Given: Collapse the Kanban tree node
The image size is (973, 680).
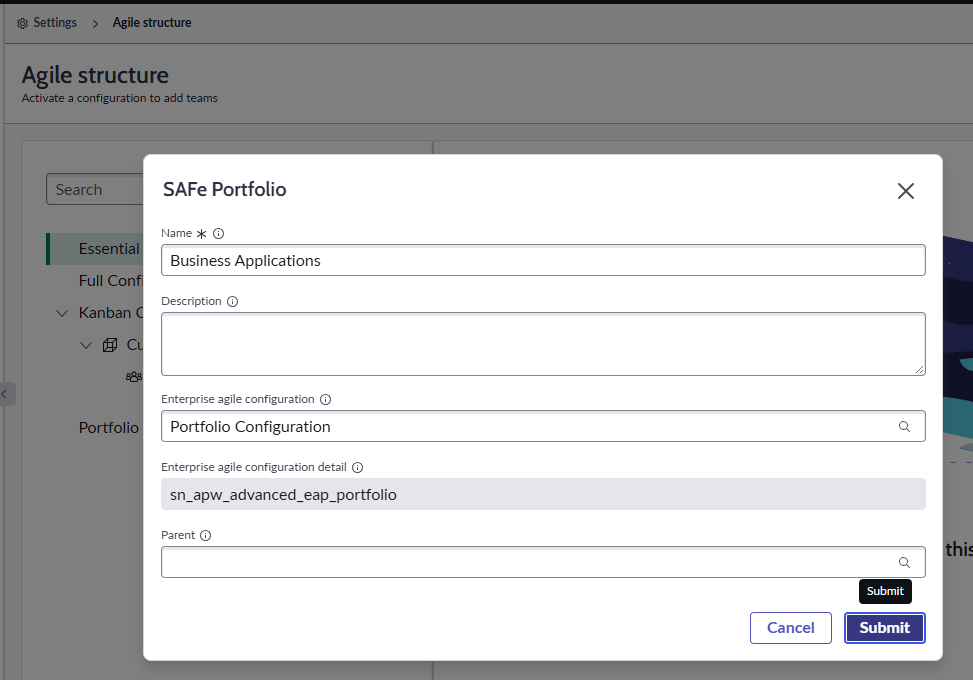Looking at the screenshot, I should 62,313.
